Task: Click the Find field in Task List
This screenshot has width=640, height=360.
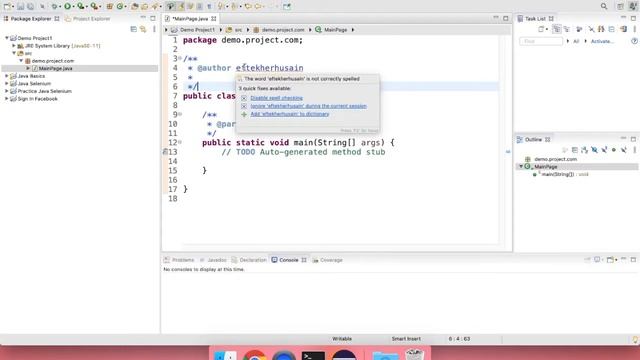Action: (x=541, y=41)
